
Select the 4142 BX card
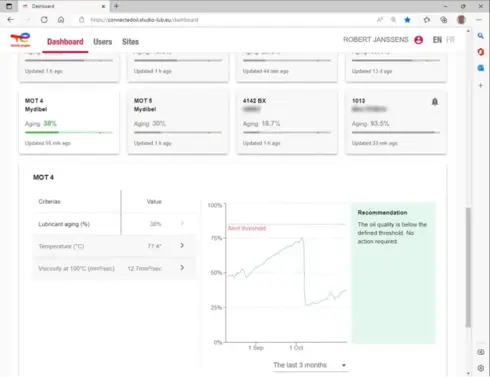[x=287, y=122]
